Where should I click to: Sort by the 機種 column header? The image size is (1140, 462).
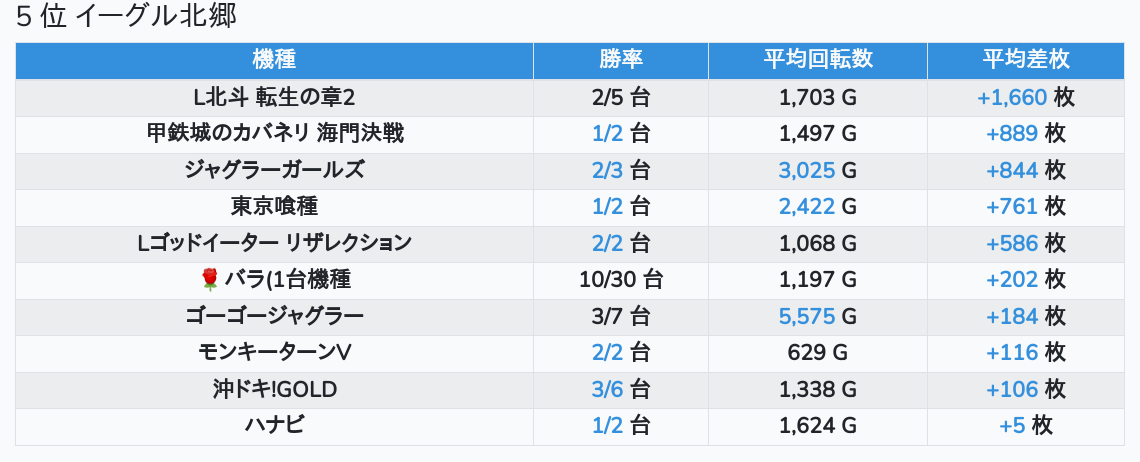[274, 59]
